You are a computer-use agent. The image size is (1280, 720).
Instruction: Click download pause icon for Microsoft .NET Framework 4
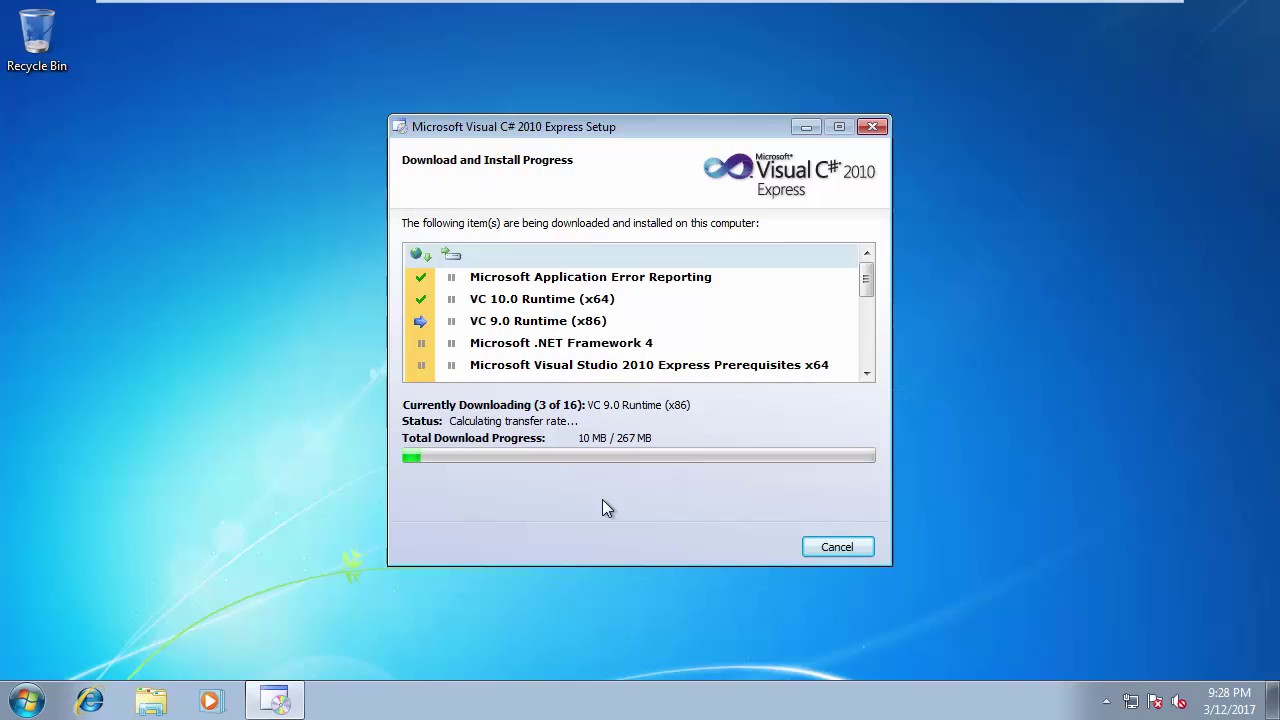421,343
